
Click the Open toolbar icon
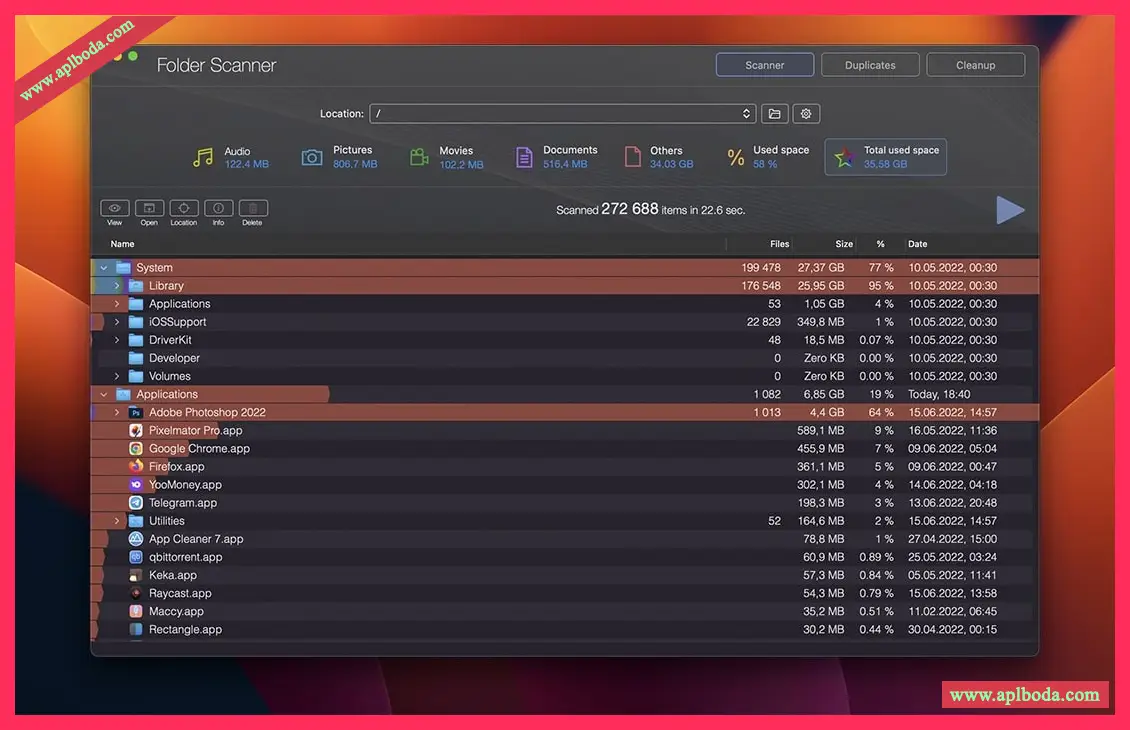pyautogui.click(x=149, y=208)
